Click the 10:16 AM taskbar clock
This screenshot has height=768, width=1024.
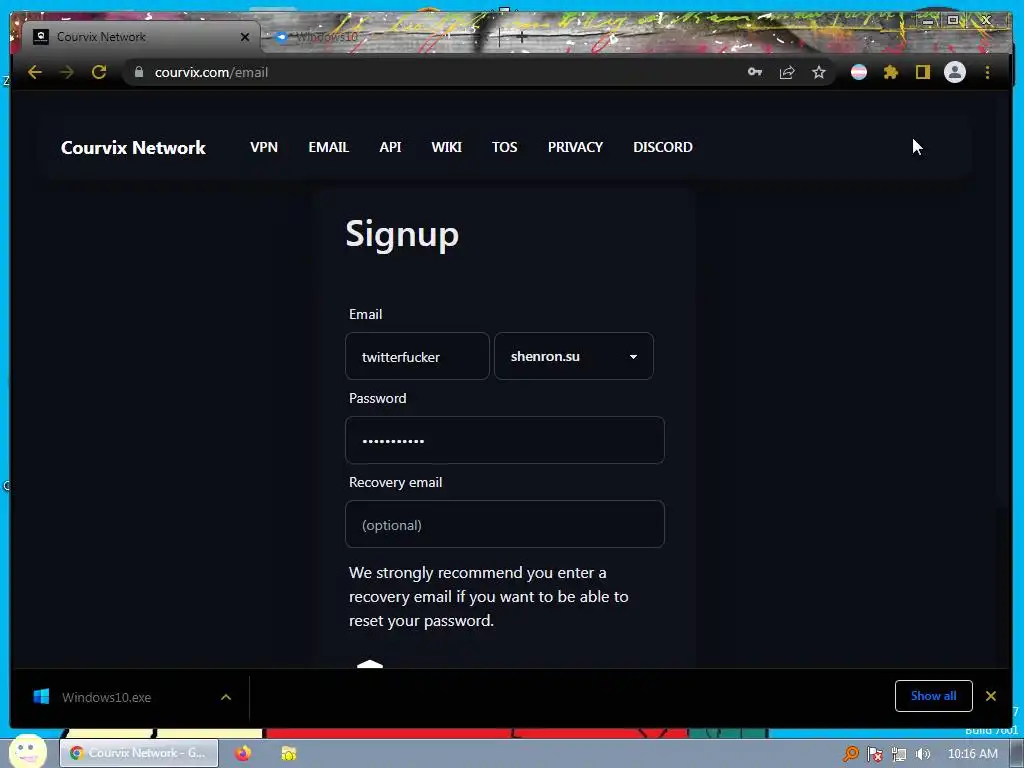click(x=972, y=754)
